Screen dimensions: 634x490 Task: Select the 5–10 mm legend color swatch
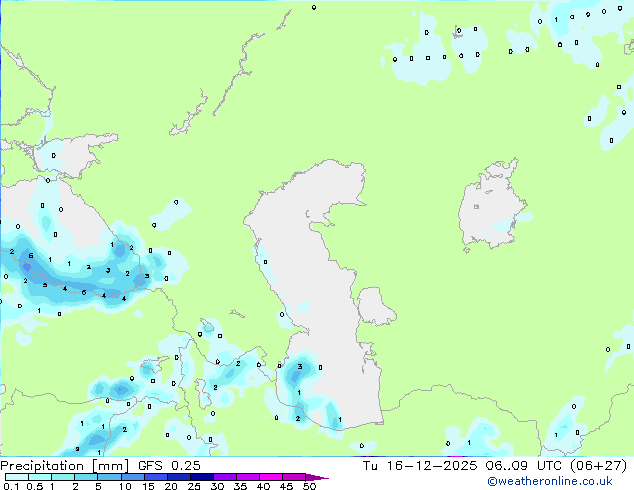[x=109, y=477]
